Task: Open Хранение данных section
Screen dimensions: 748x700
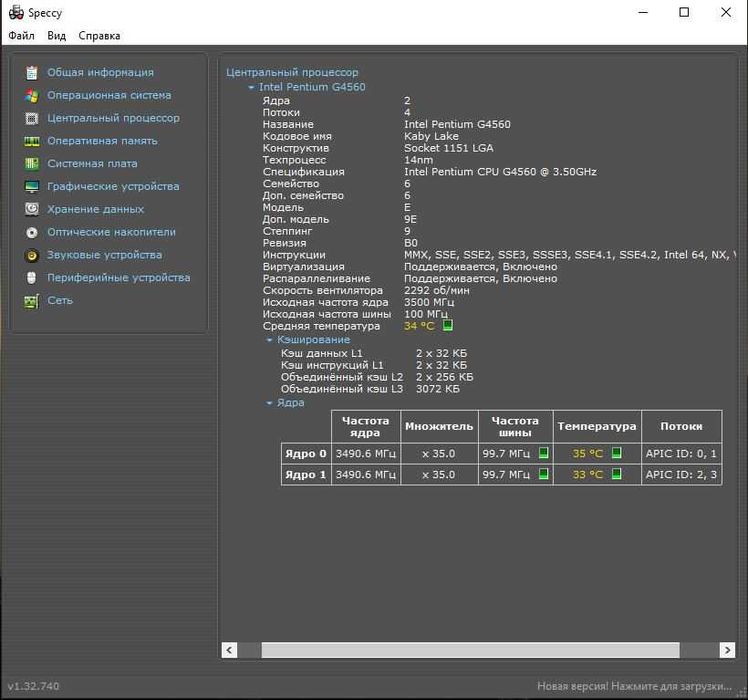Action: tap(95, 209)
